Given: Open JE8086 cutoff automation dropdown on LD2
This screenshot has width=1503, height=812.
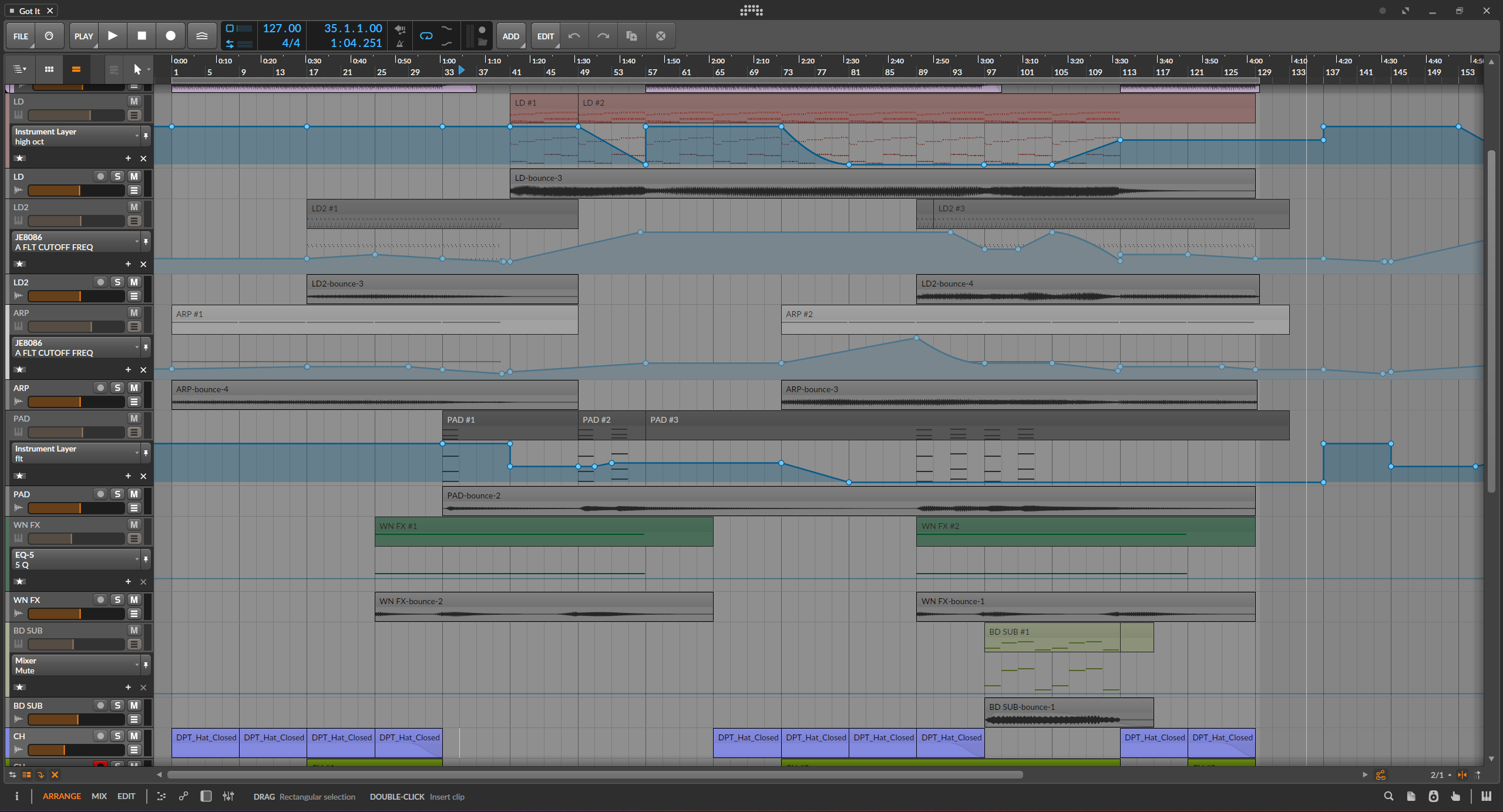Looking at the screenshot, I should 136,241.
